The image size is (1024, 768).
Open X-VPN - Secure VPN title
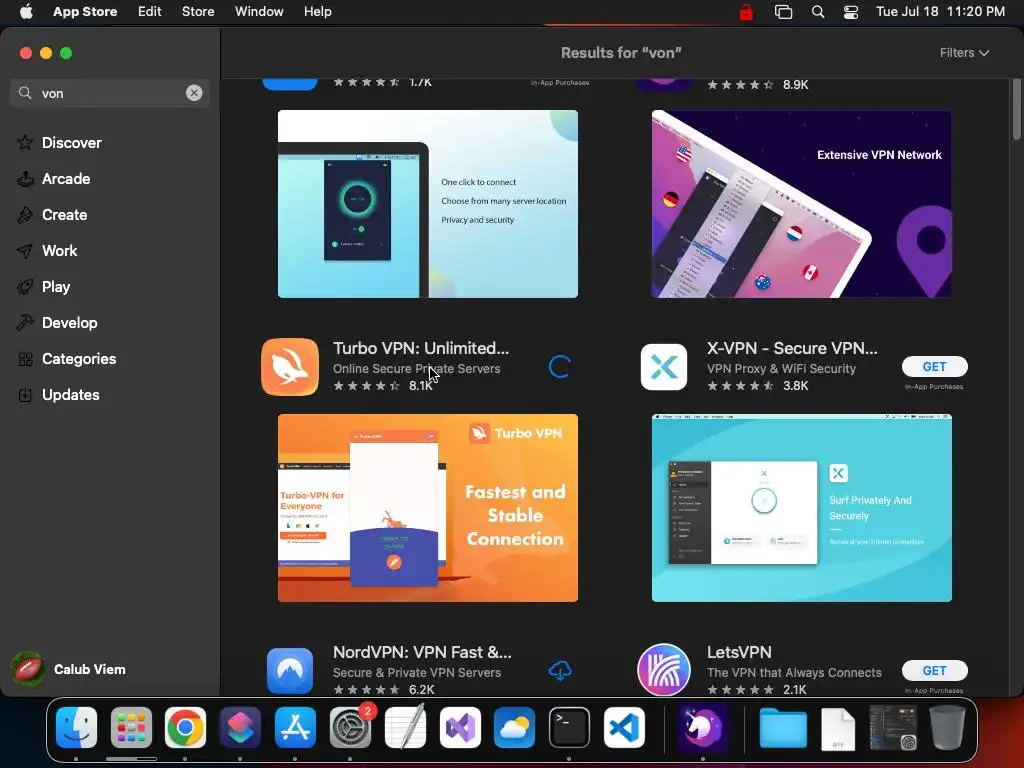(x=792, y=348)
